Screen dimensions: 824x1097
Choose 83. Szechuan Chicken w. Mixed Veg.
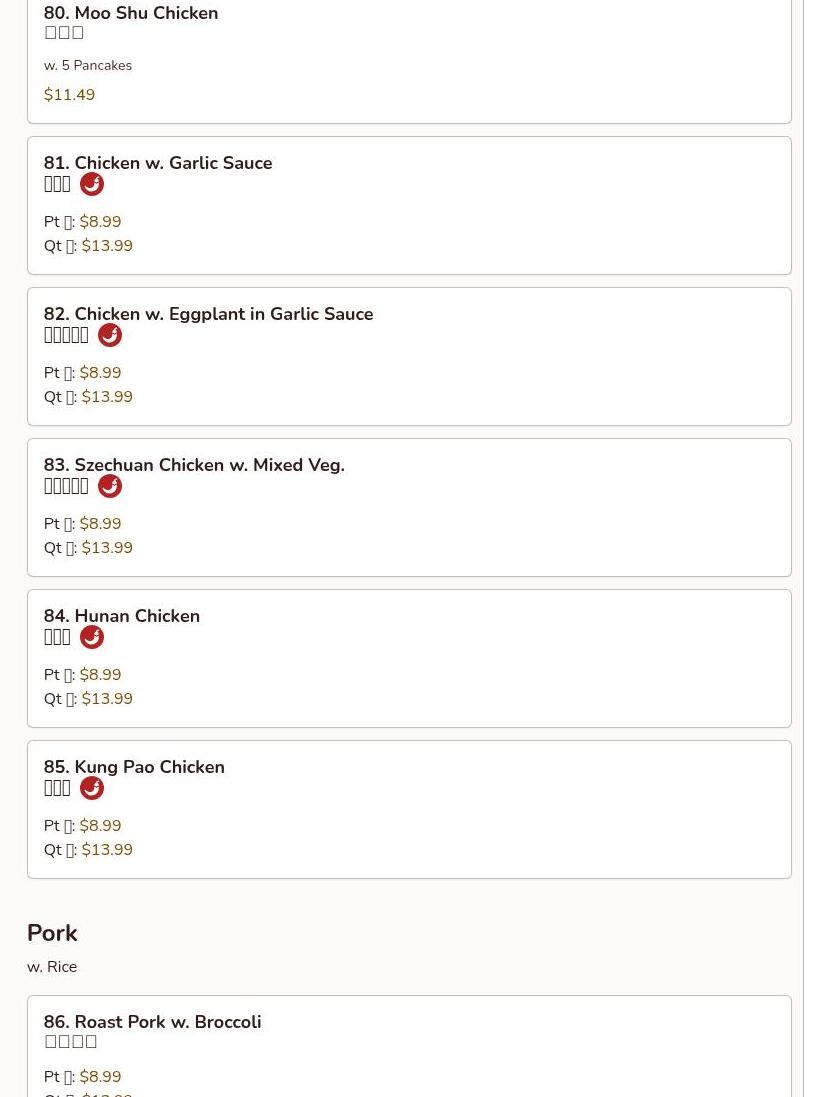pyautogui.click(x=194, y=465)
